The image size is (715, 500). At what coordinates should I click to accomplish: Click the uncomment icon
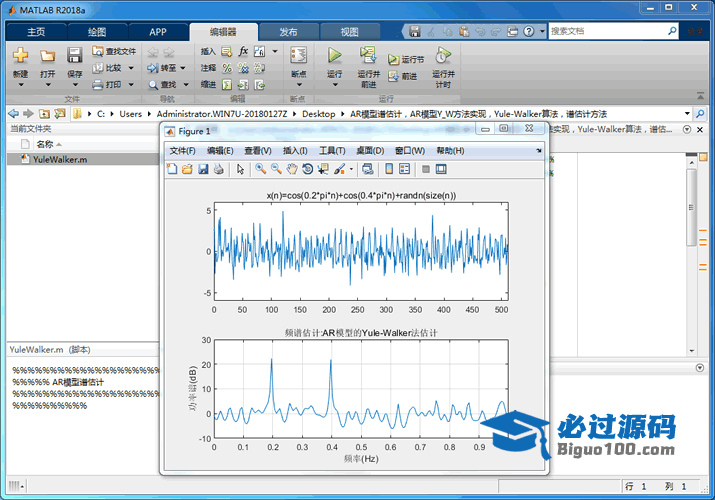click(243, 68)
